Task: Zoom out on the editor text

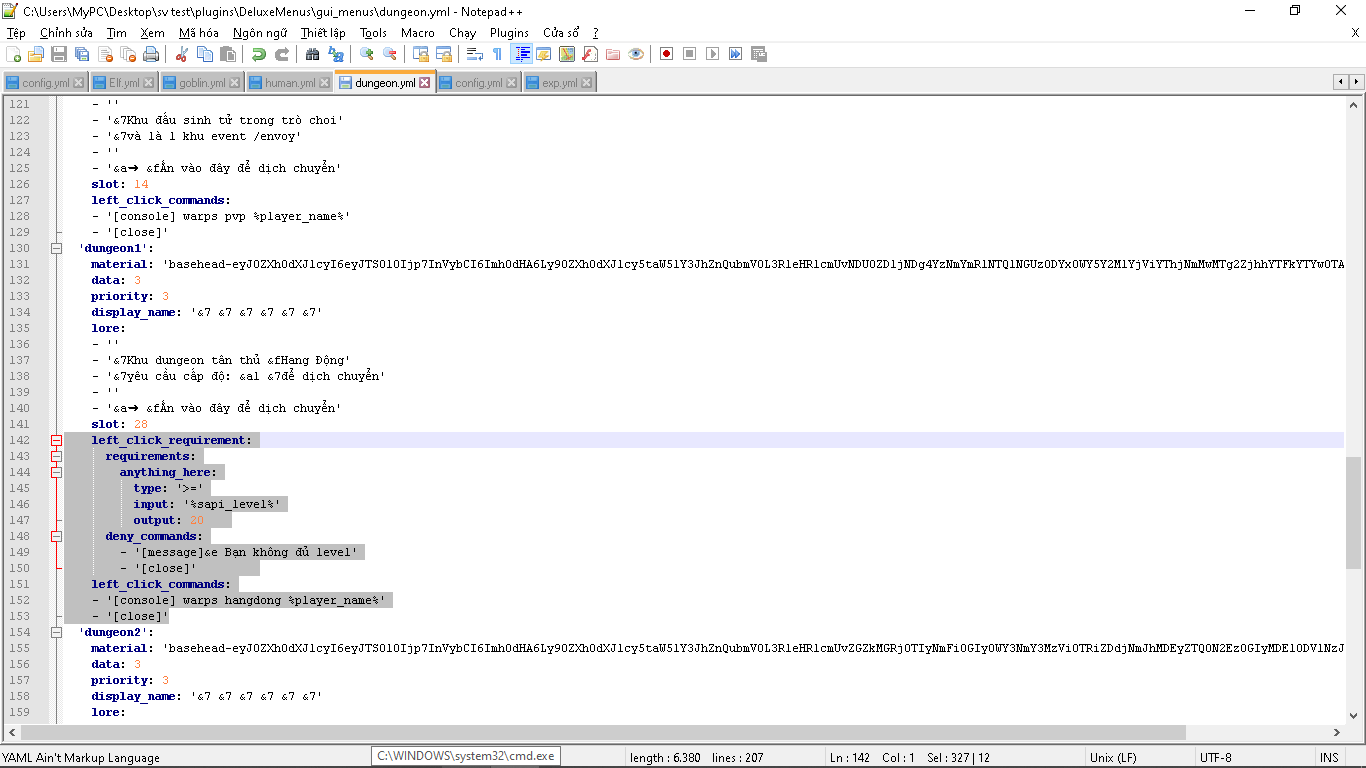Action: (x=390, y=54)
